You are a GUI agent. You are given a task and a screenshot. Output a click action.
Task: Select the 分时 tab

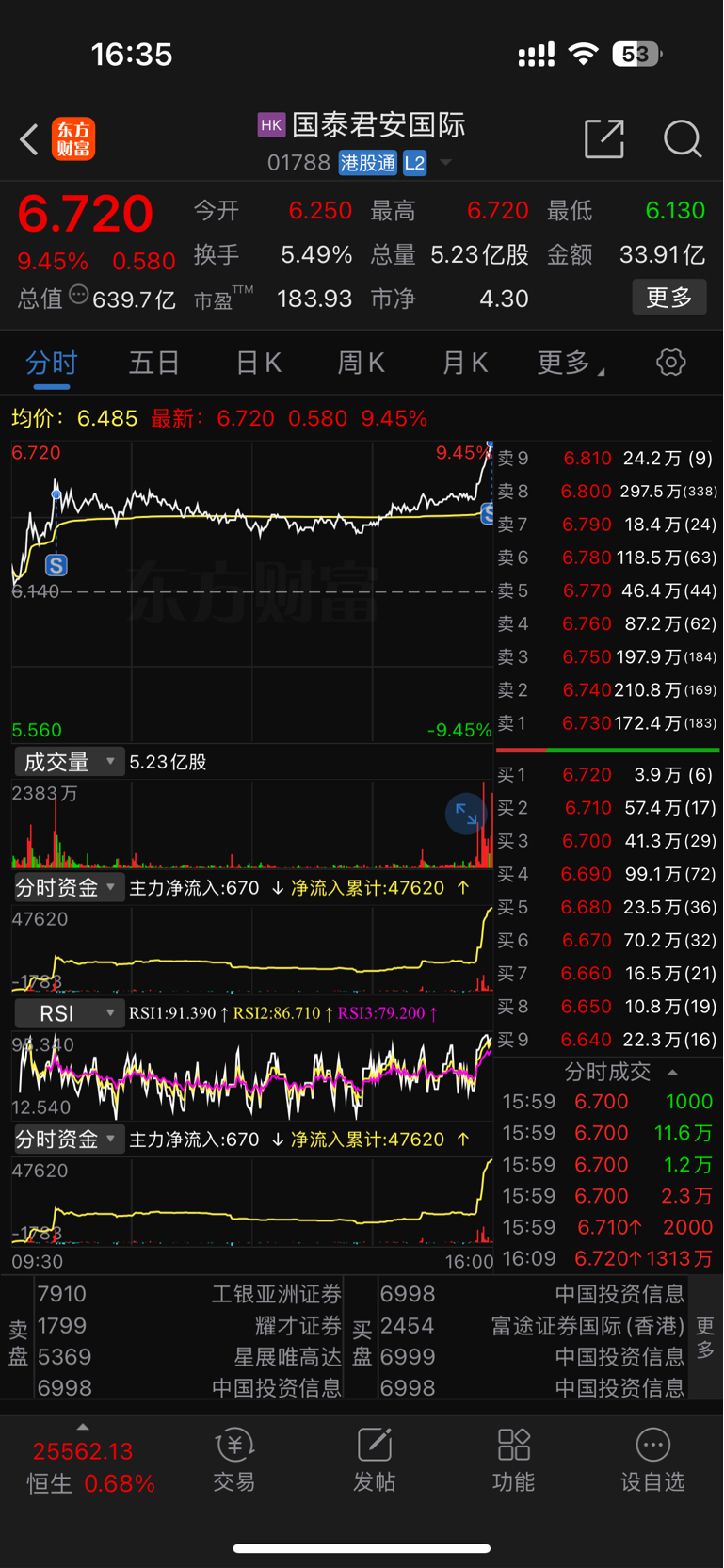click(51, 363)
